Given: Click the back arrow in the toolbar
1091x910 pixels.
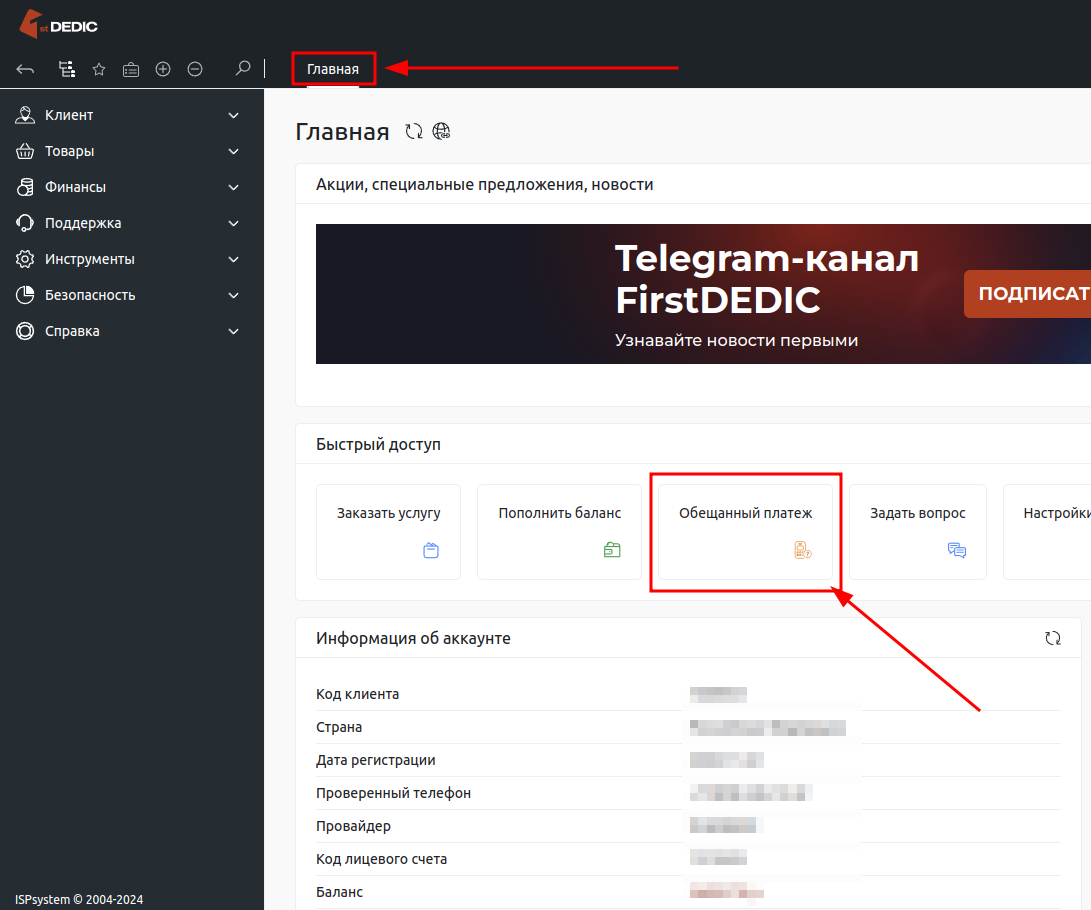Looking at the screenshot, I should [25, 69].
